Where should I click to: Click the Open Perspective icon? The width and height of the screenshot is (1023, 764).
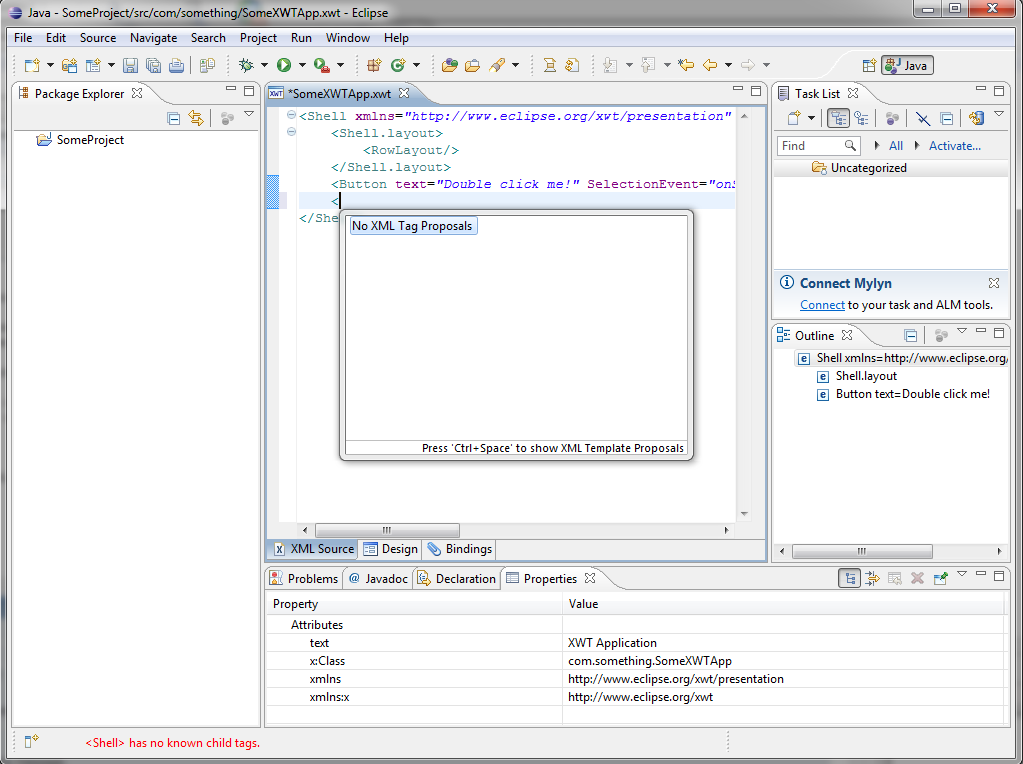tap(869, 65)
